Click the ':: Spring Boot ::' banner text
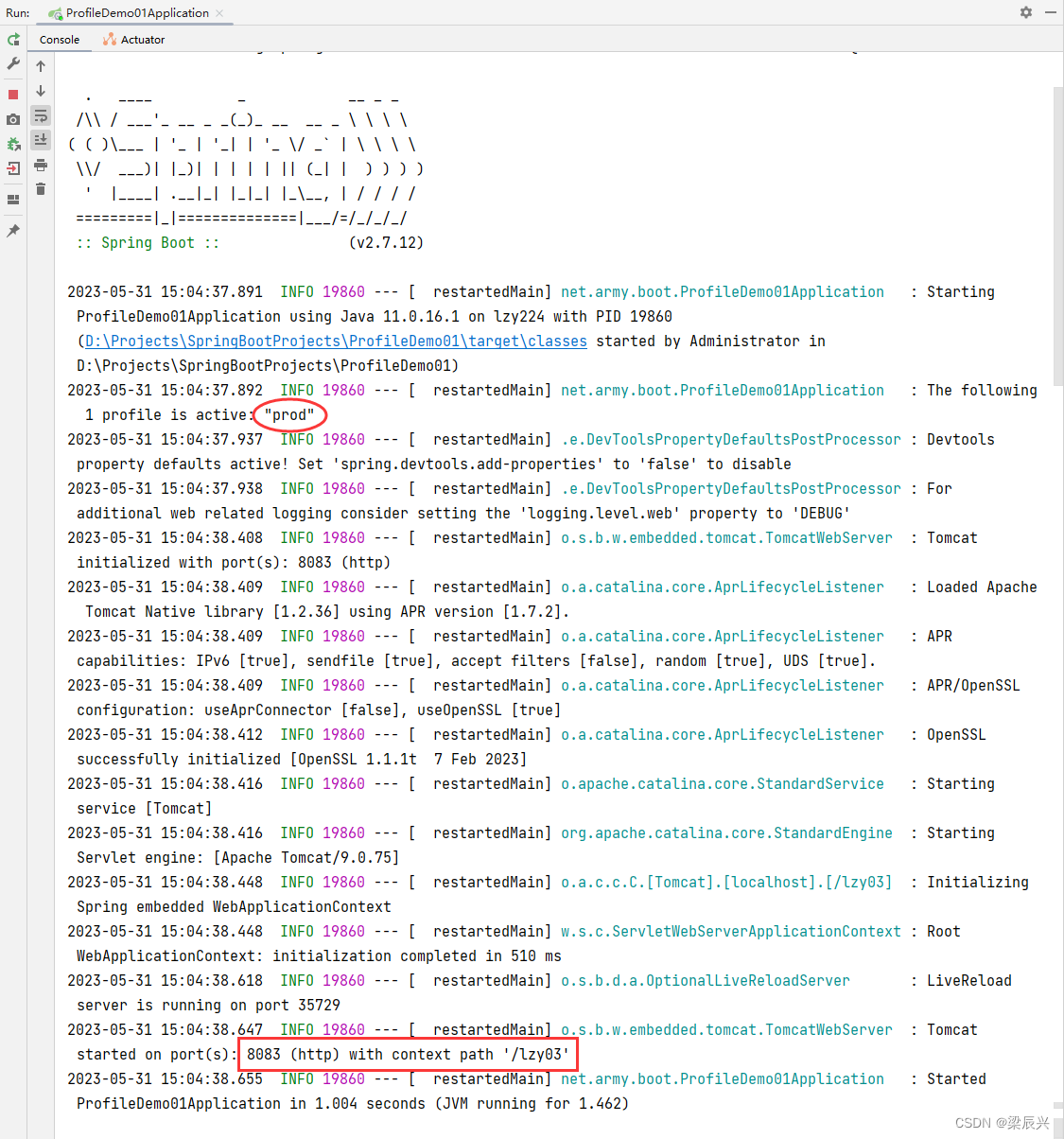1064x1139 pixels. [x=148, y=243]
